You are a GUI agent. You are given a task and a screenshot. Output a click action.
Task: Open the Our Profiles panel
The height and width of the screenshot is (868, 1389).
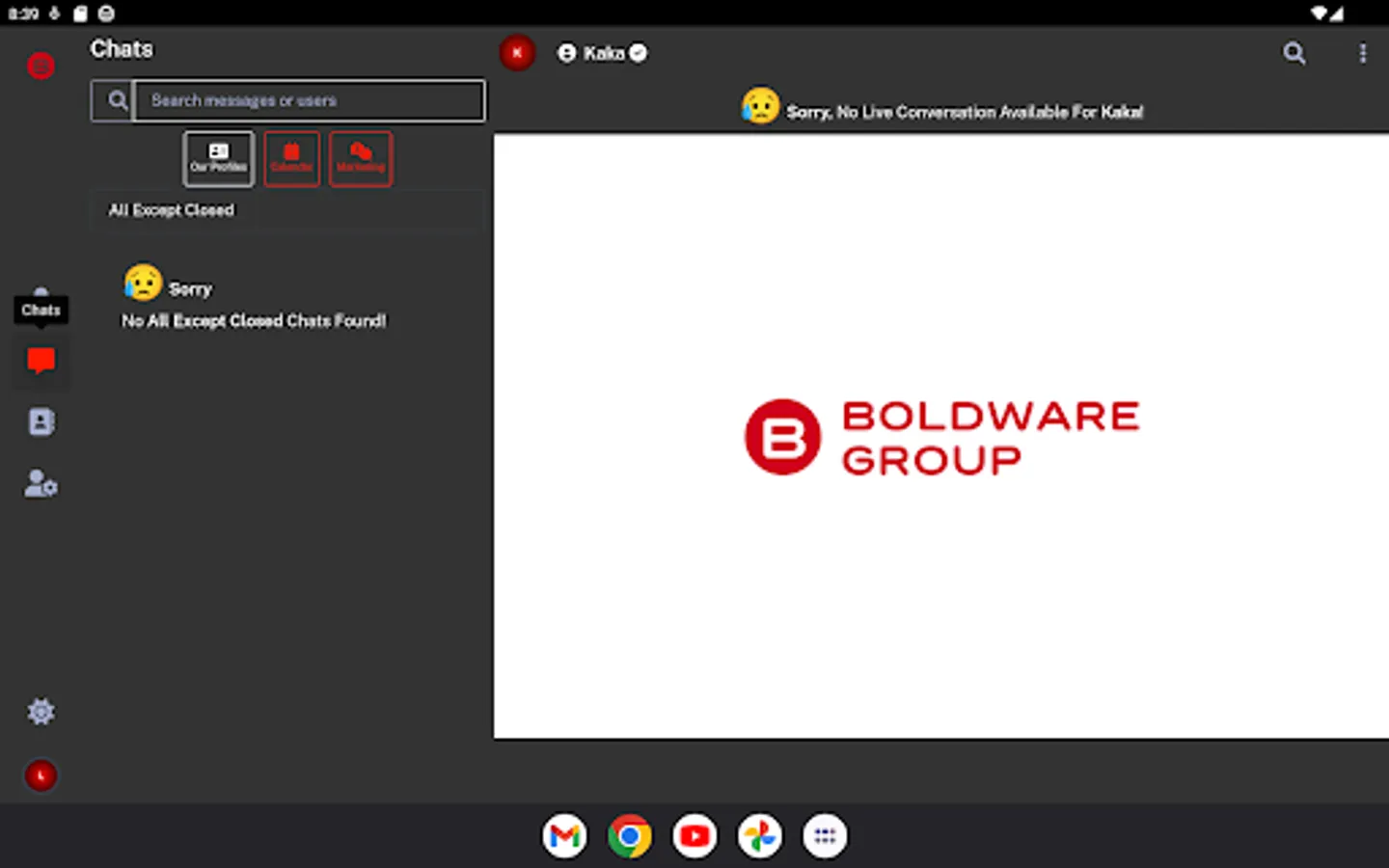(x=218, y=158)
